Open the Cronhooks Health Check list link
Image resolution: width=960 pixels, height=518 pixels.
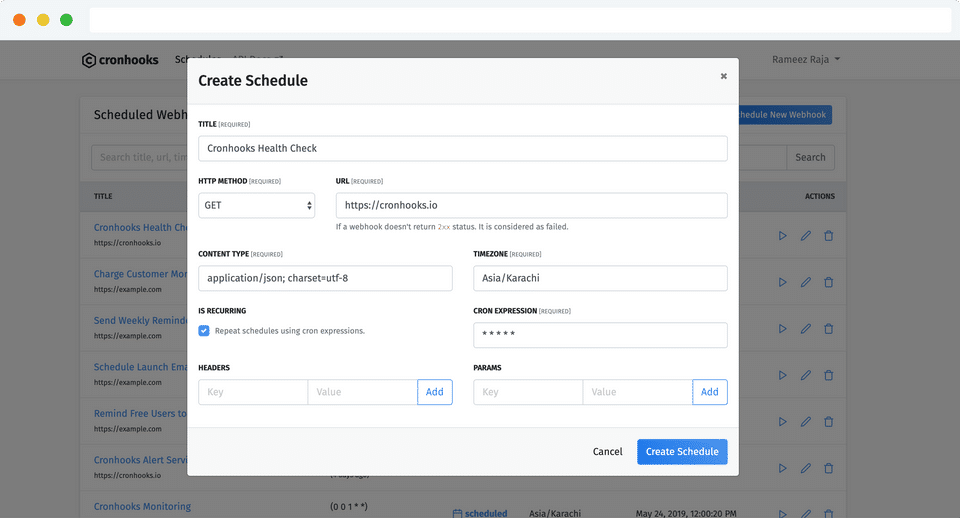tap(140, 227)
